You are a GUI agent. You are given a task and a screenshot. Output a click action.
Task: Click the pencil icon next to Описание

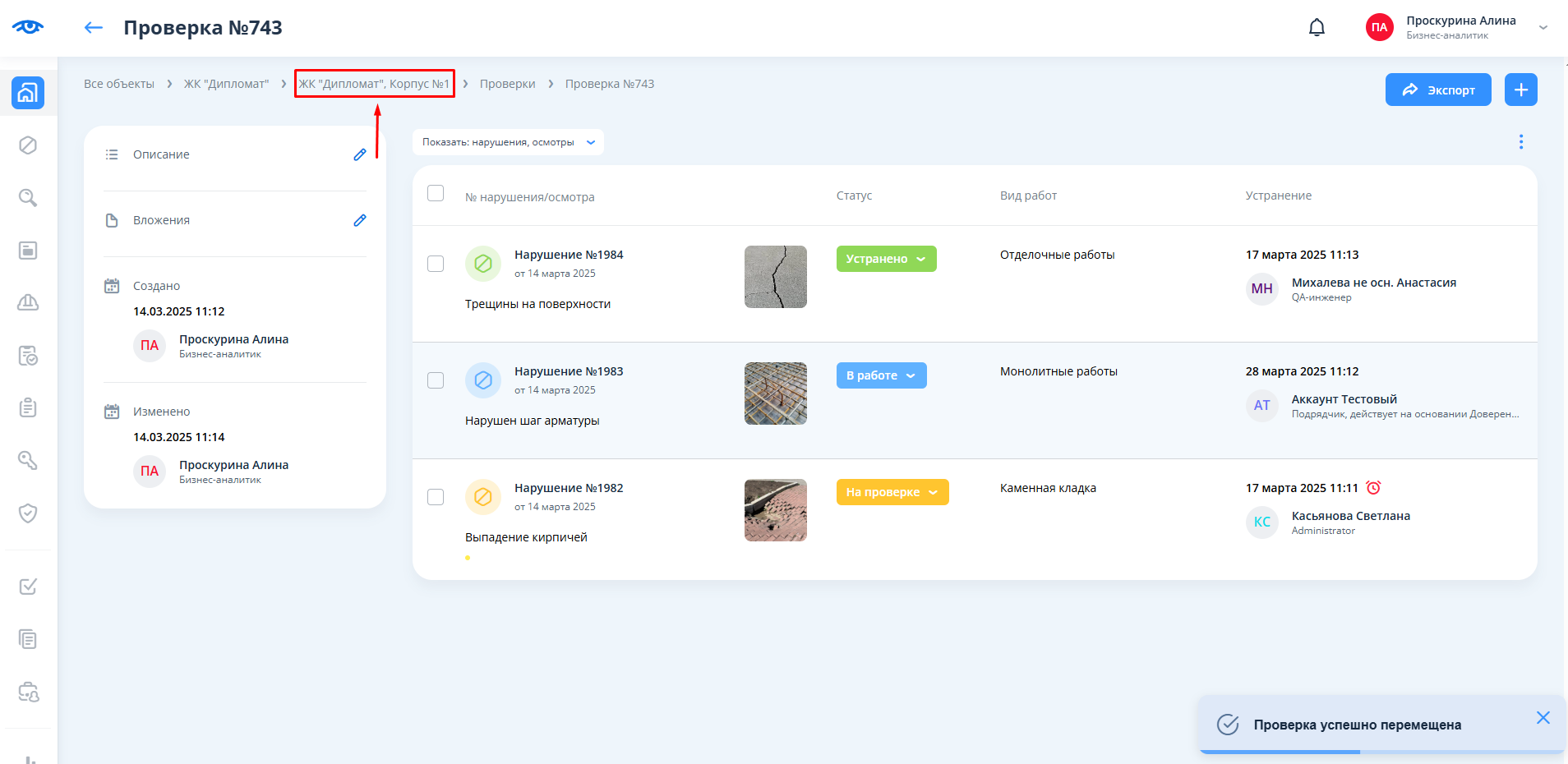pos(359,154)
